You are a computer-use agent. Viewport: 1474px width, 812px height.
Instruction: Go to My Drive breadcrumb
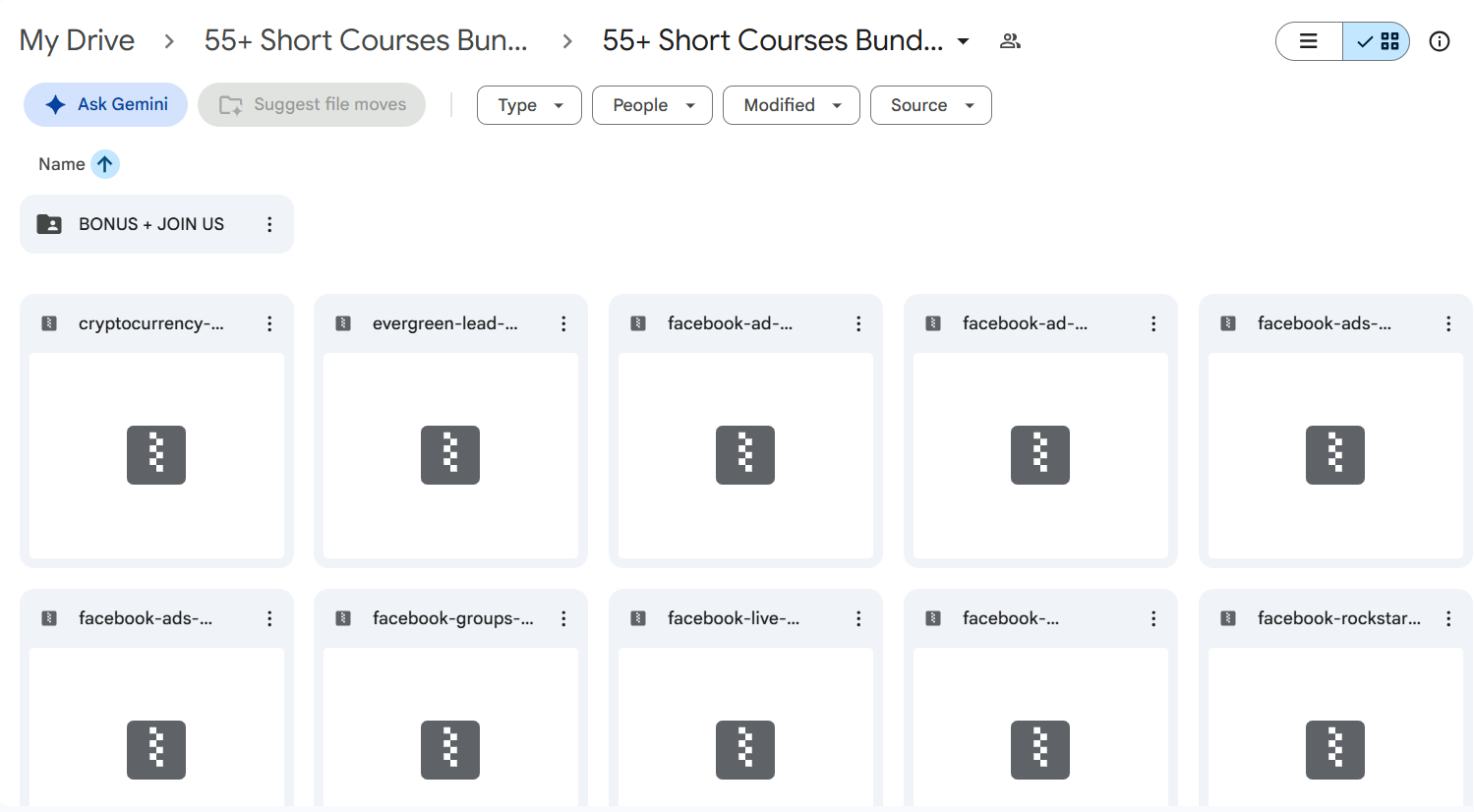pyautogui.click(x=77, y=40)
